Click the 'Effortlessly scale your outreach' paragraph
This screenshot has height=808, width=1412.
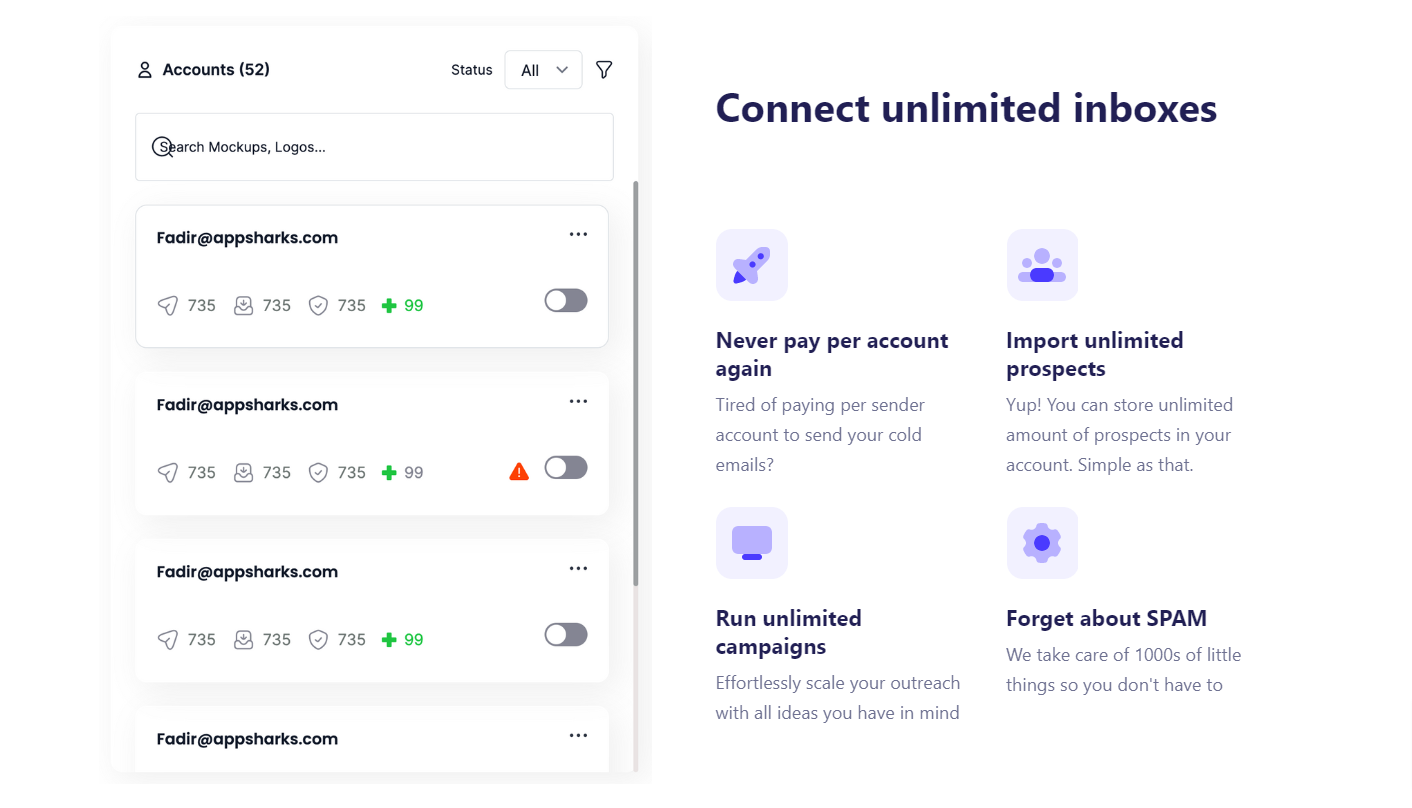[x=838, y=698]
